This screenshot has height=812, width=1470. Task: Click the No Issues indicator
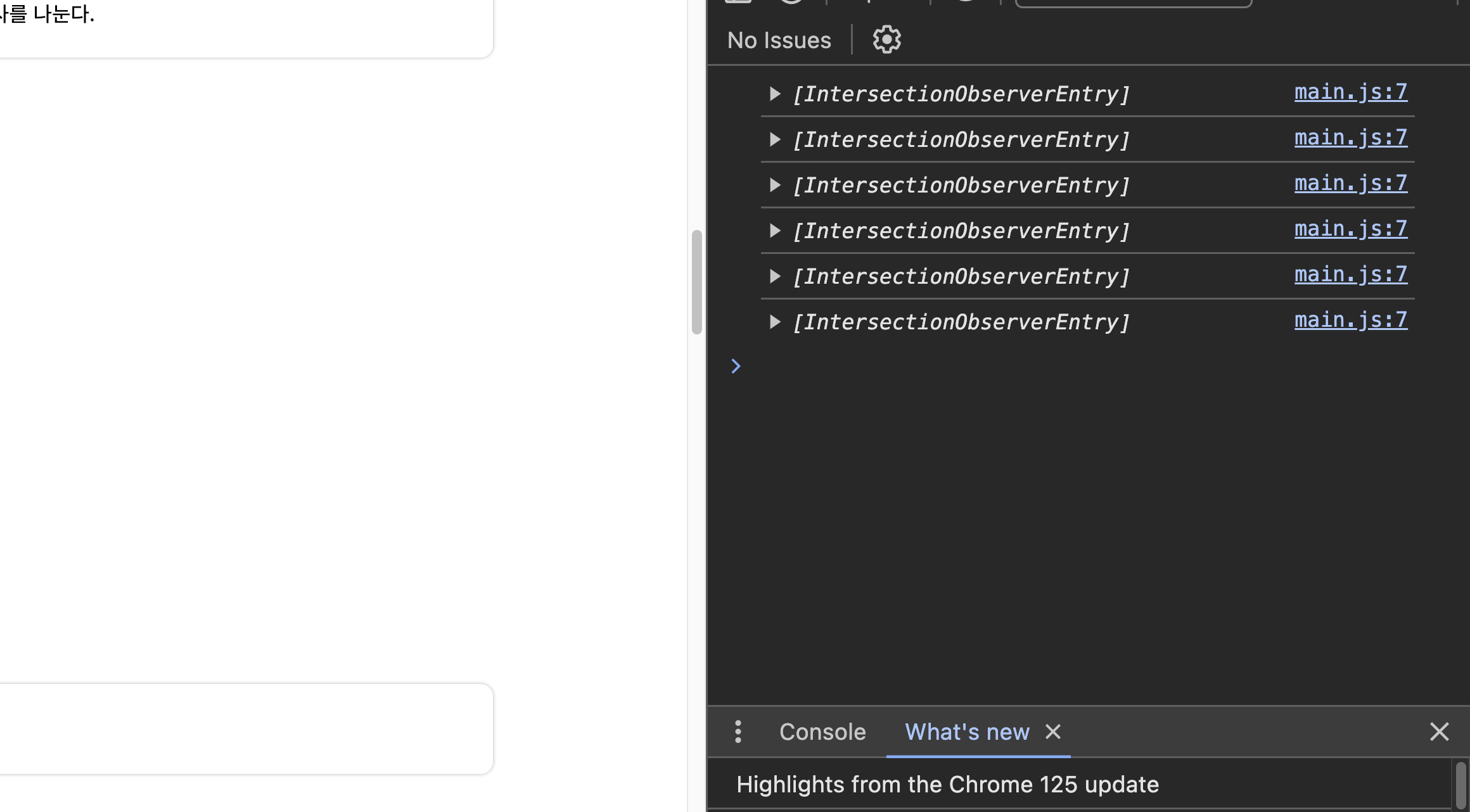[779, 41]
